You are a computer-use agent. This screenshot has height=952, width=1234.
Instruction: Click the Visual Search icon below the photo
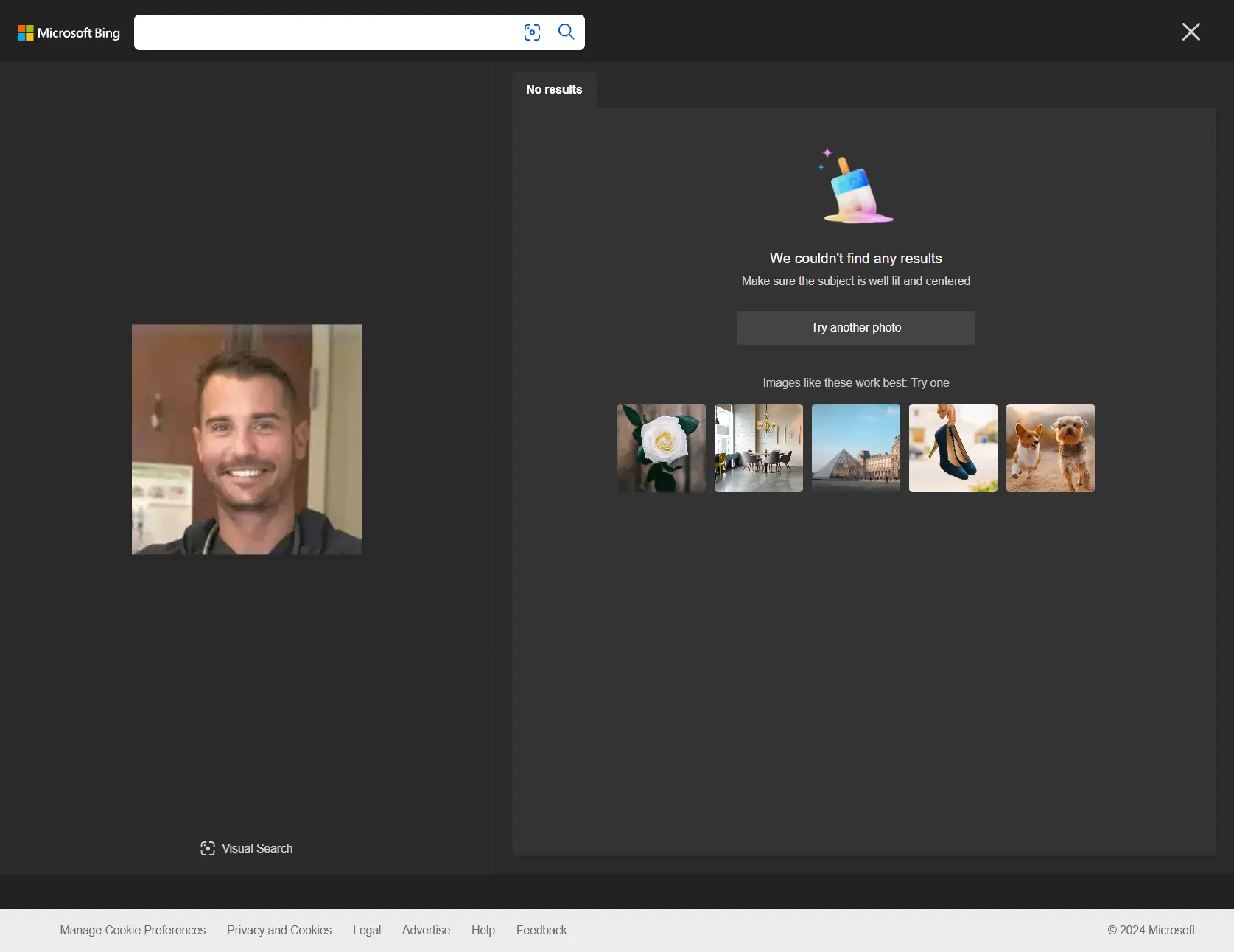(x=208, y=849)
